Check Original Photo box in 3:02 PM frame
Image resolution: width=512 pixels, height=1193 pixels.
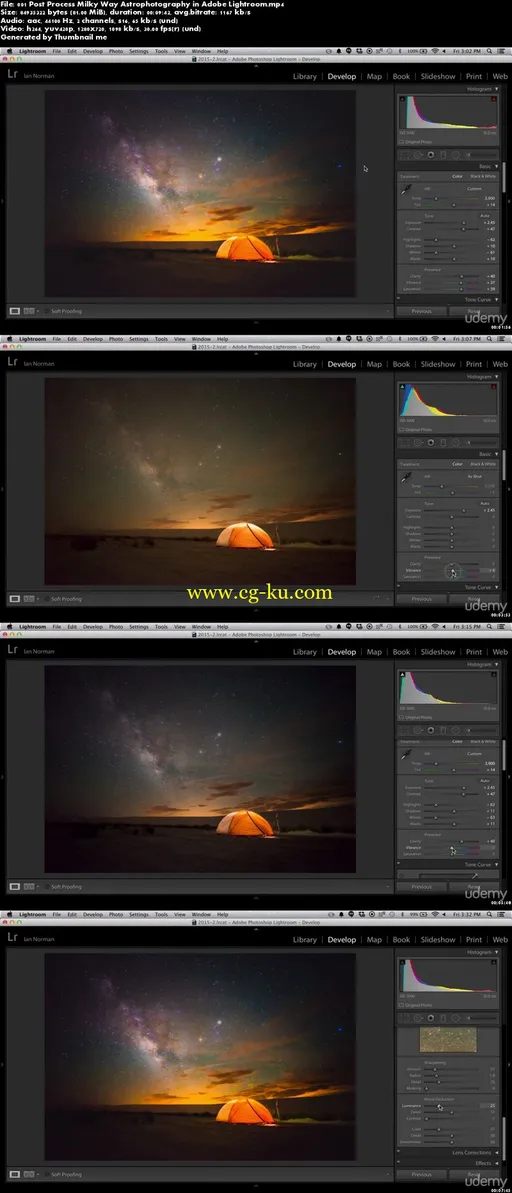(x=402, y=142)
